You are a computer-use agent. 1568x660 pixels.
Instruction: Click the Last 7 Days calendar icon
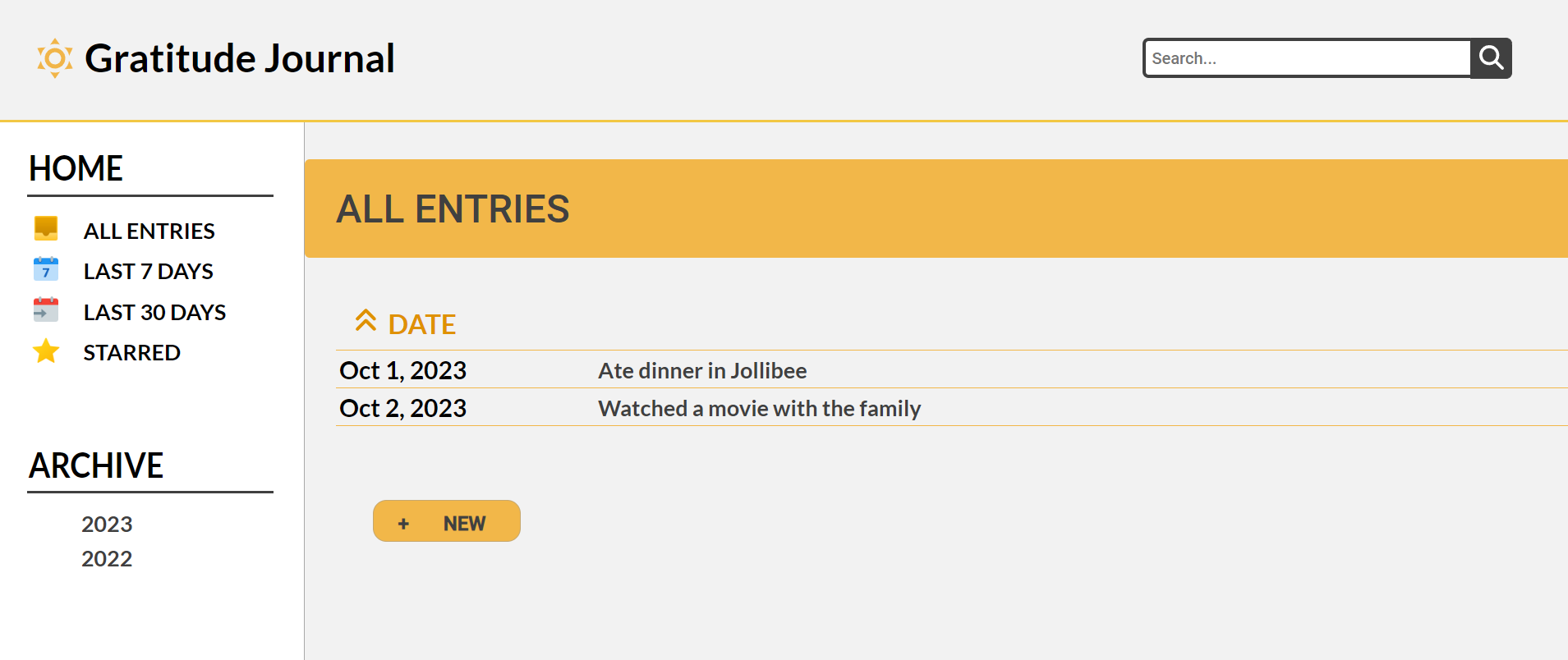click(46, 269)
